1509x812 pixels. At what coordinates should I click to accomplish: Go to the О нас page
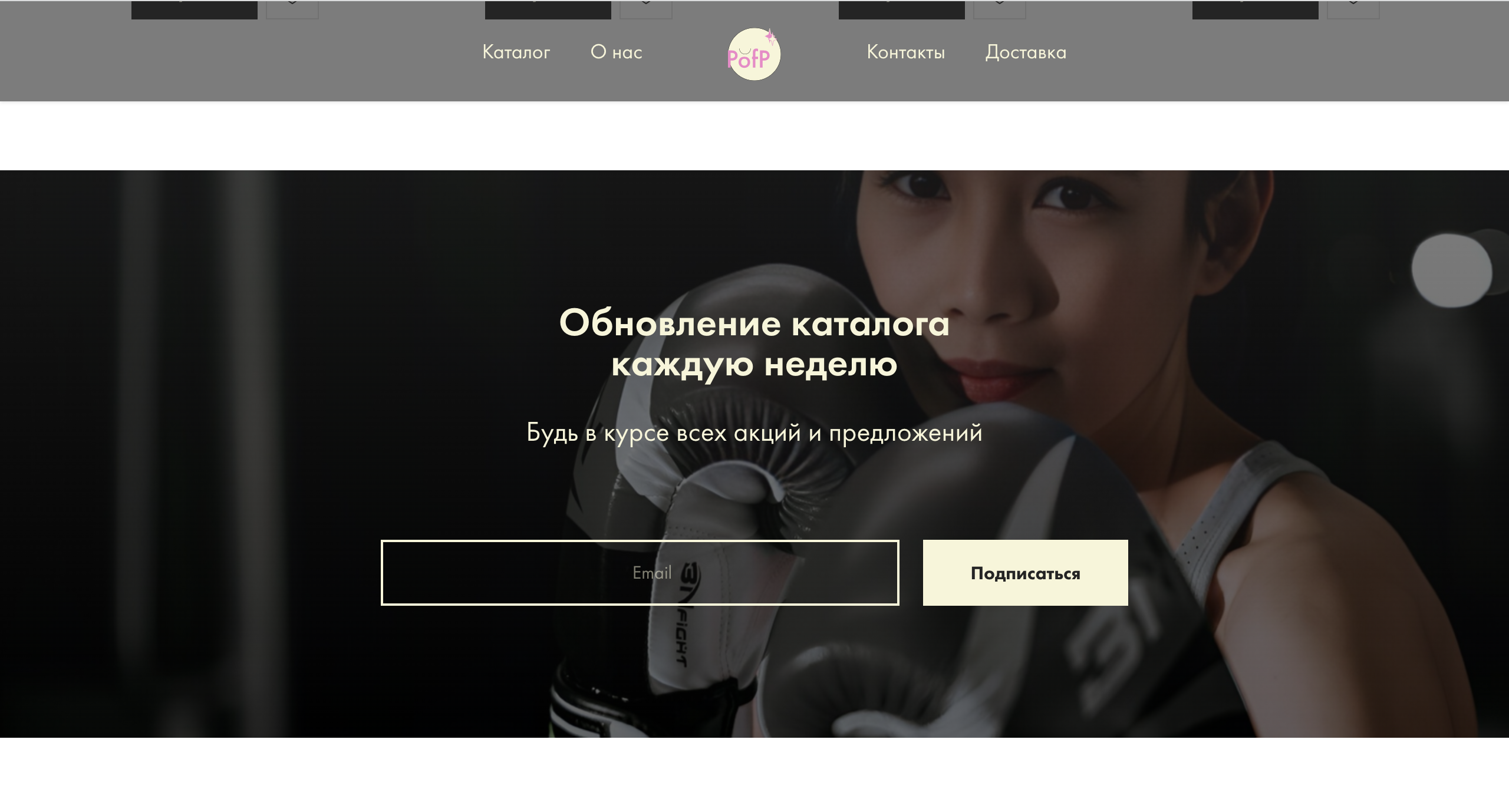click(617, 52)
